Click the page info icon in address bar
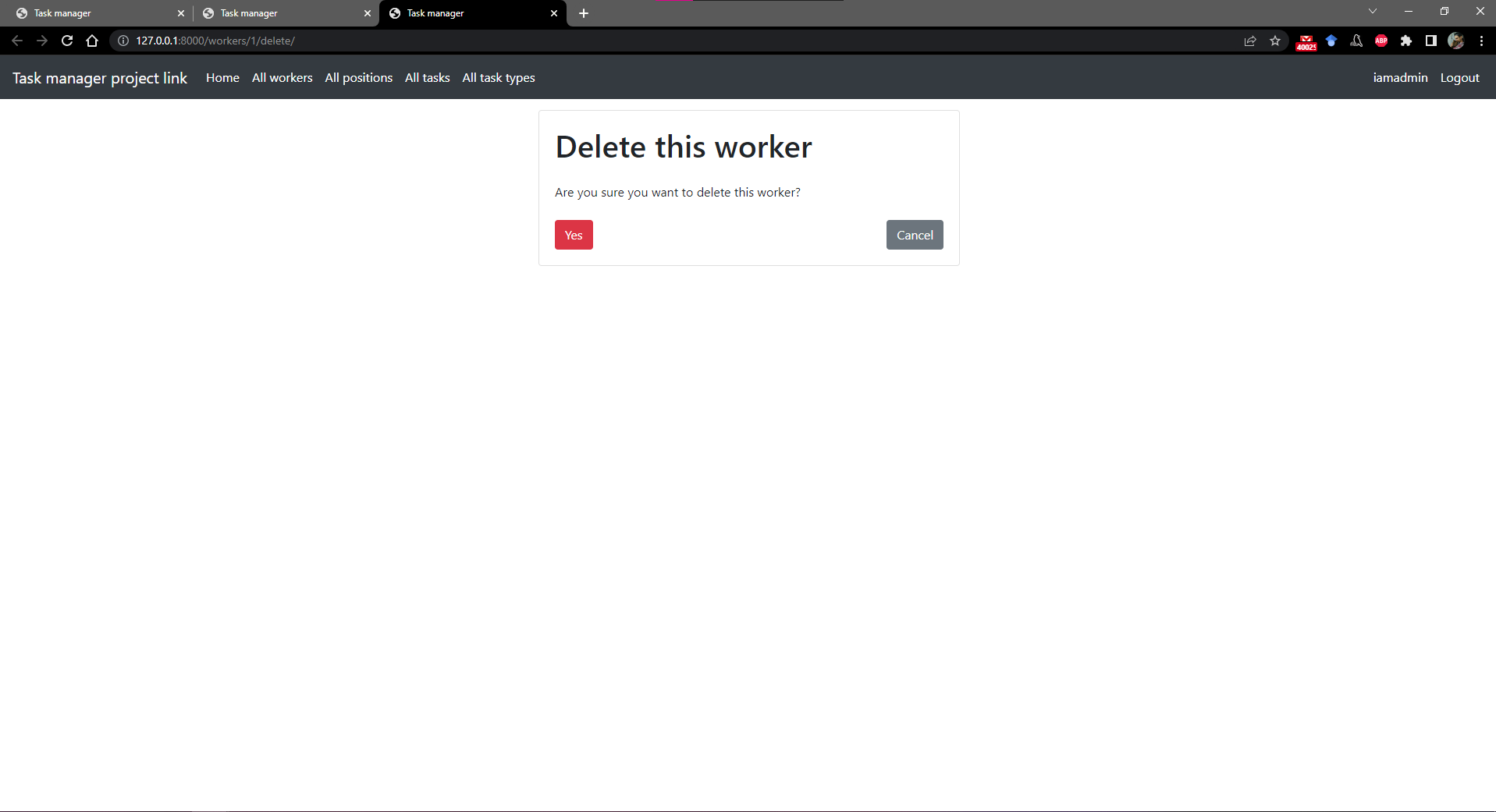 123,41
